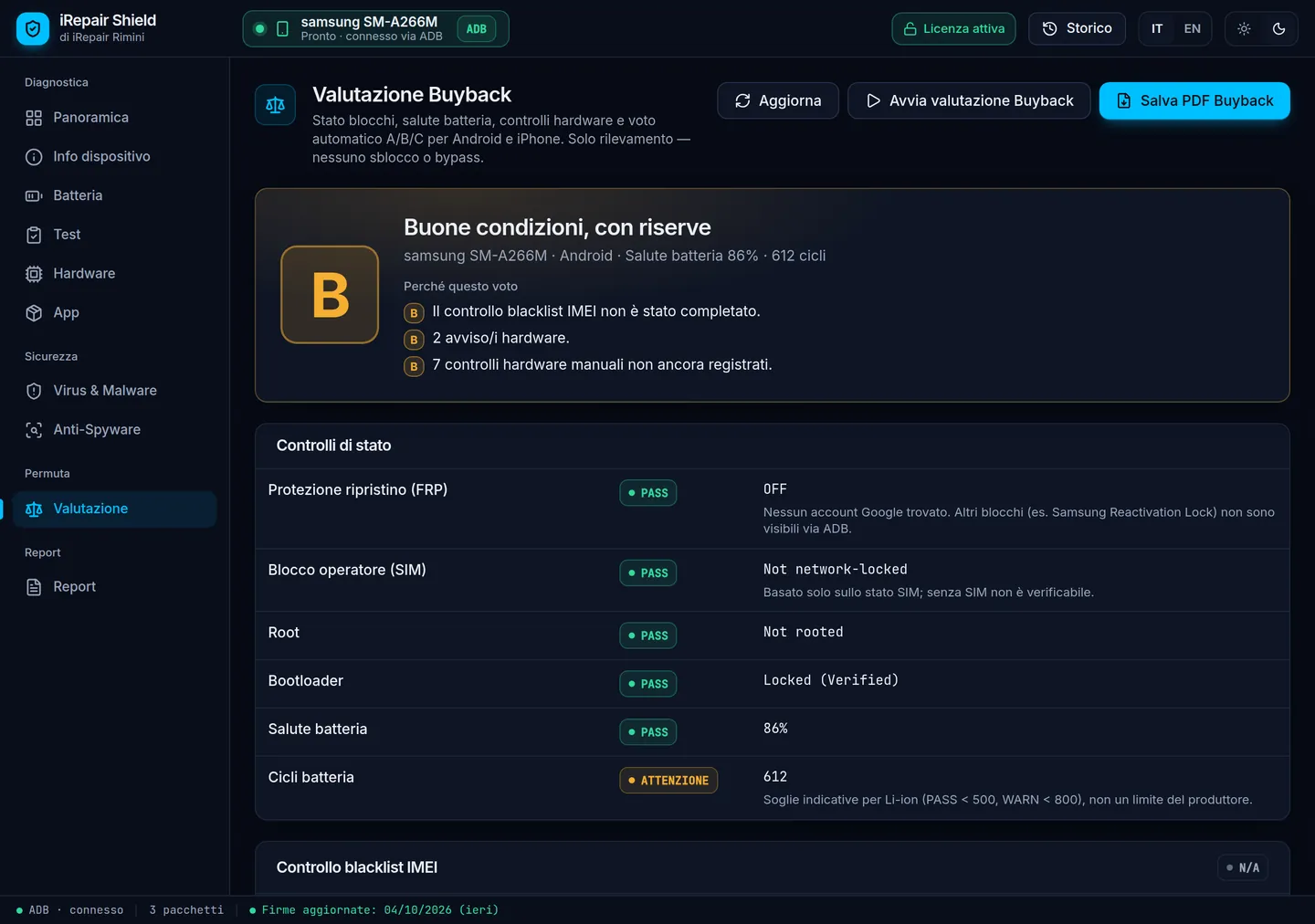Click the N/A badge on Controllo blacklist IMEI

pyautogui.click(x=1243, y=867)
